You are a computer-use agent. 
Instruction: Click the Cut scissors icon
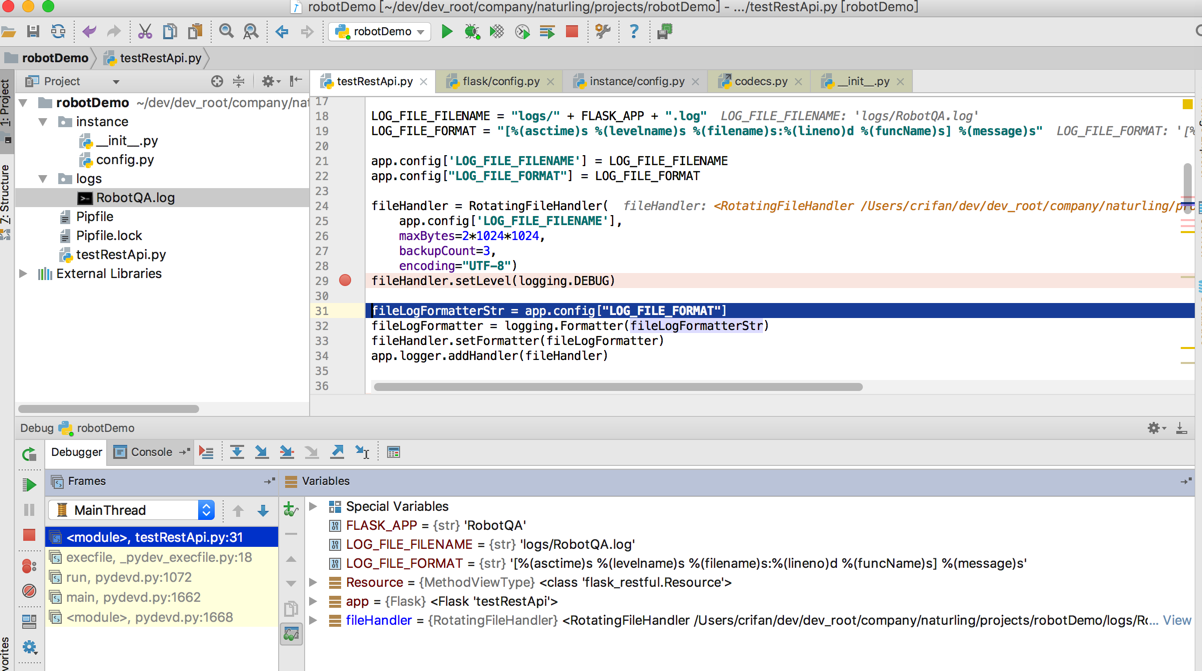click(145, 32)
